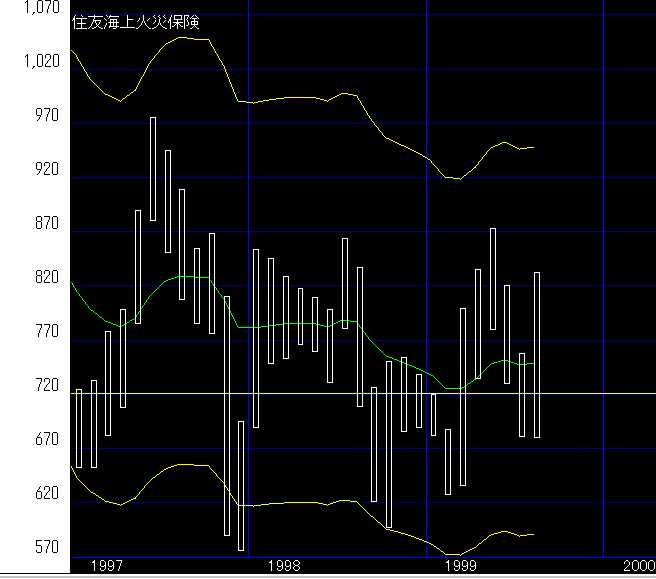The image size is (656, 579).
Task: Click the right end of green moving average
Action: pos(533,363)
